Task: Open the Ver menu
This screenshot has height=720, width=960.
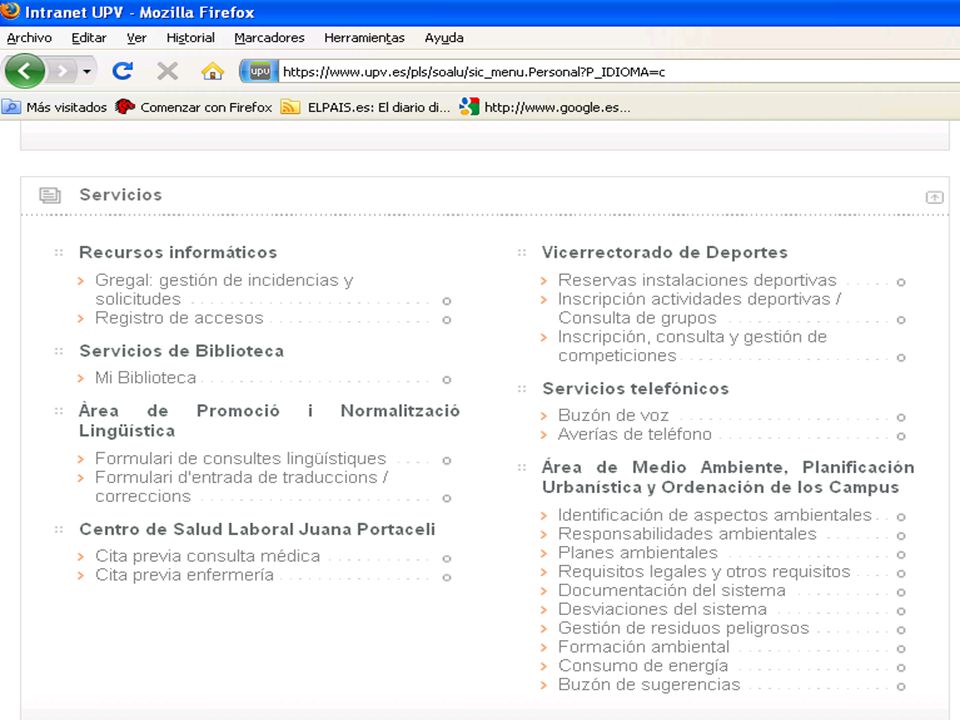Action: [x=137, y=38]
